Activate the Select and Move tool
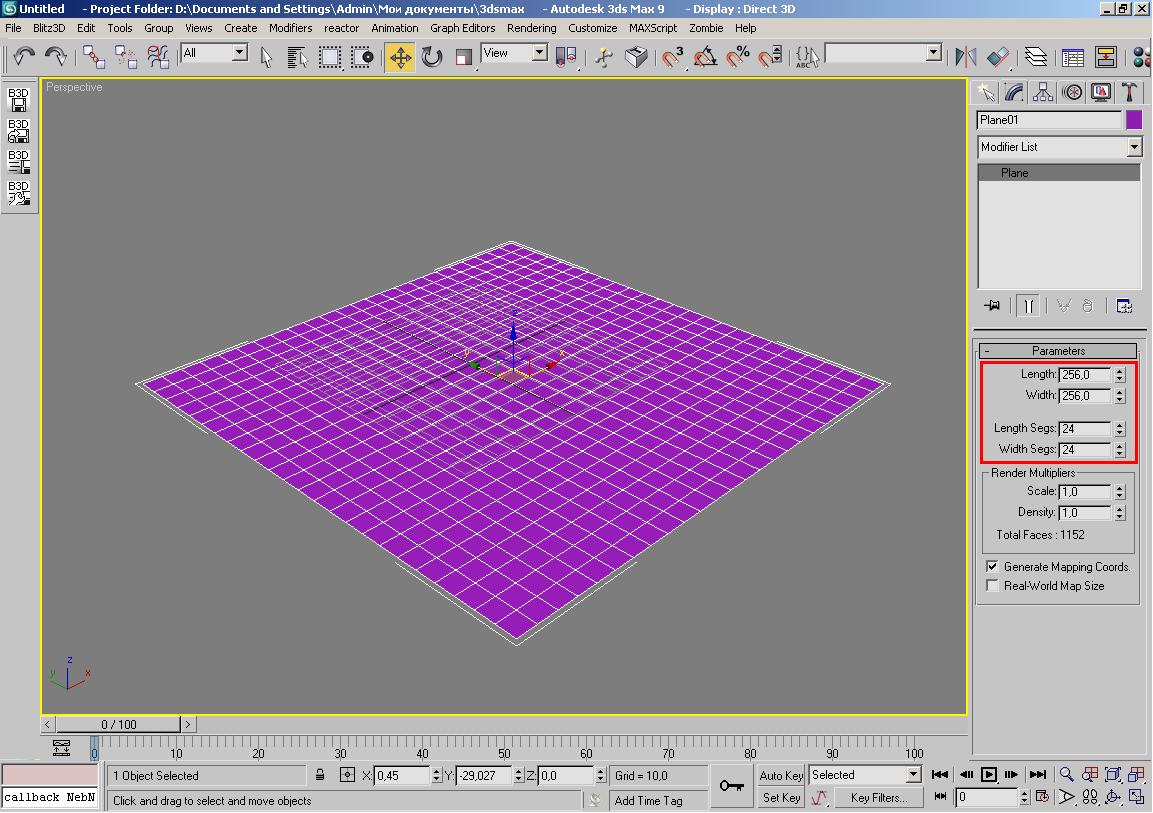1153x813 pixels. click(400, 57)
